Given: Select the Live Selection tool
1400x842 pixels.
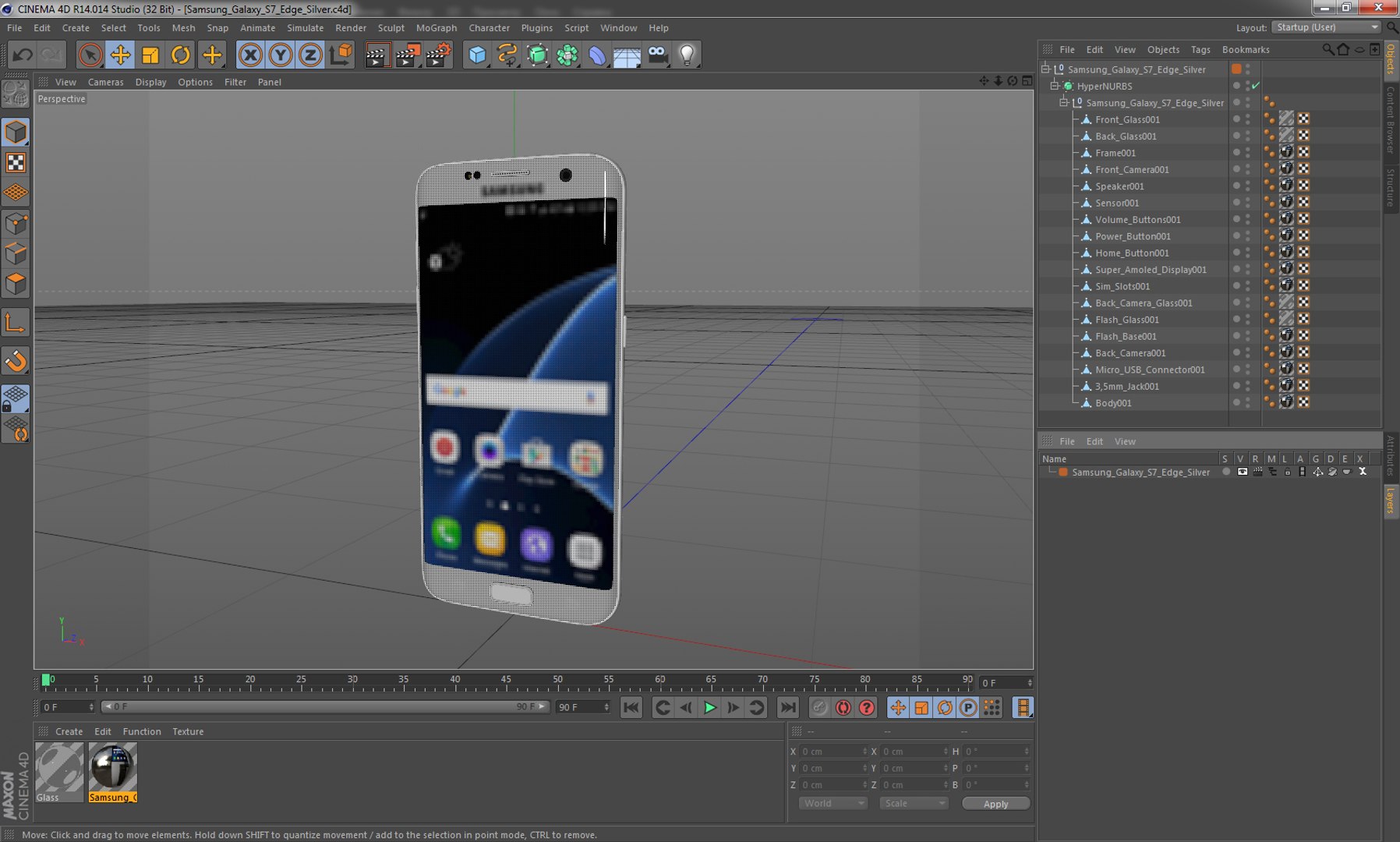Looking at the screenshot, I should [90, 55].
